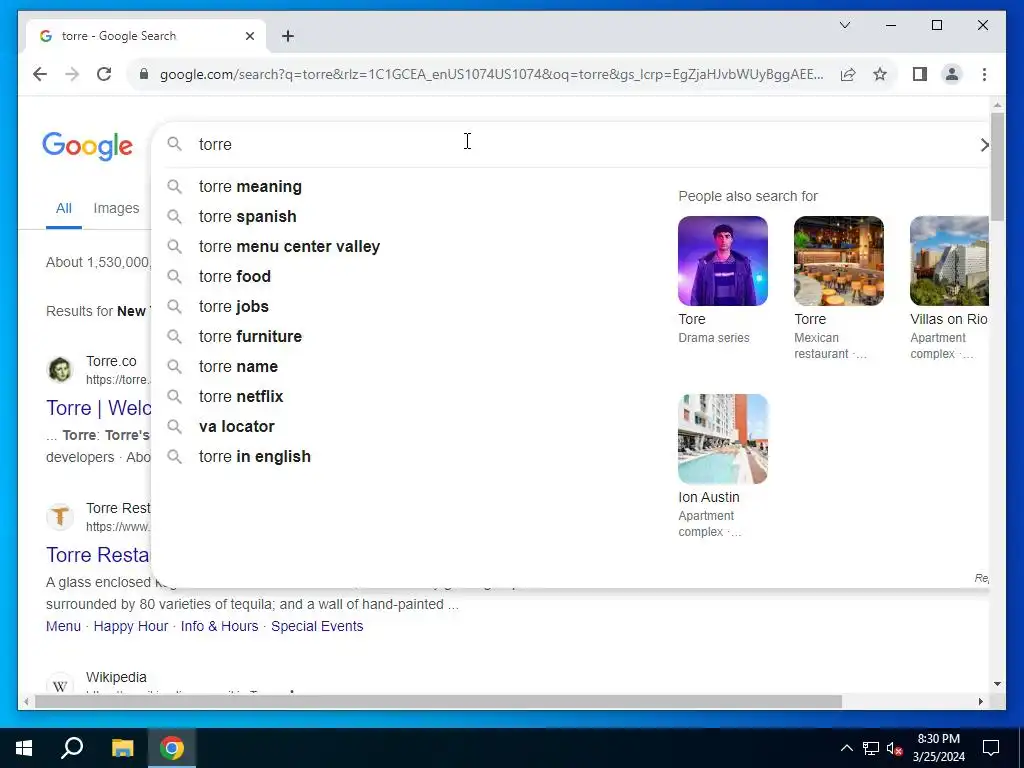This screenshot has width=1024, height=768.
Task: Expand the tab search chevron
Action: click(x=844, y=25)
